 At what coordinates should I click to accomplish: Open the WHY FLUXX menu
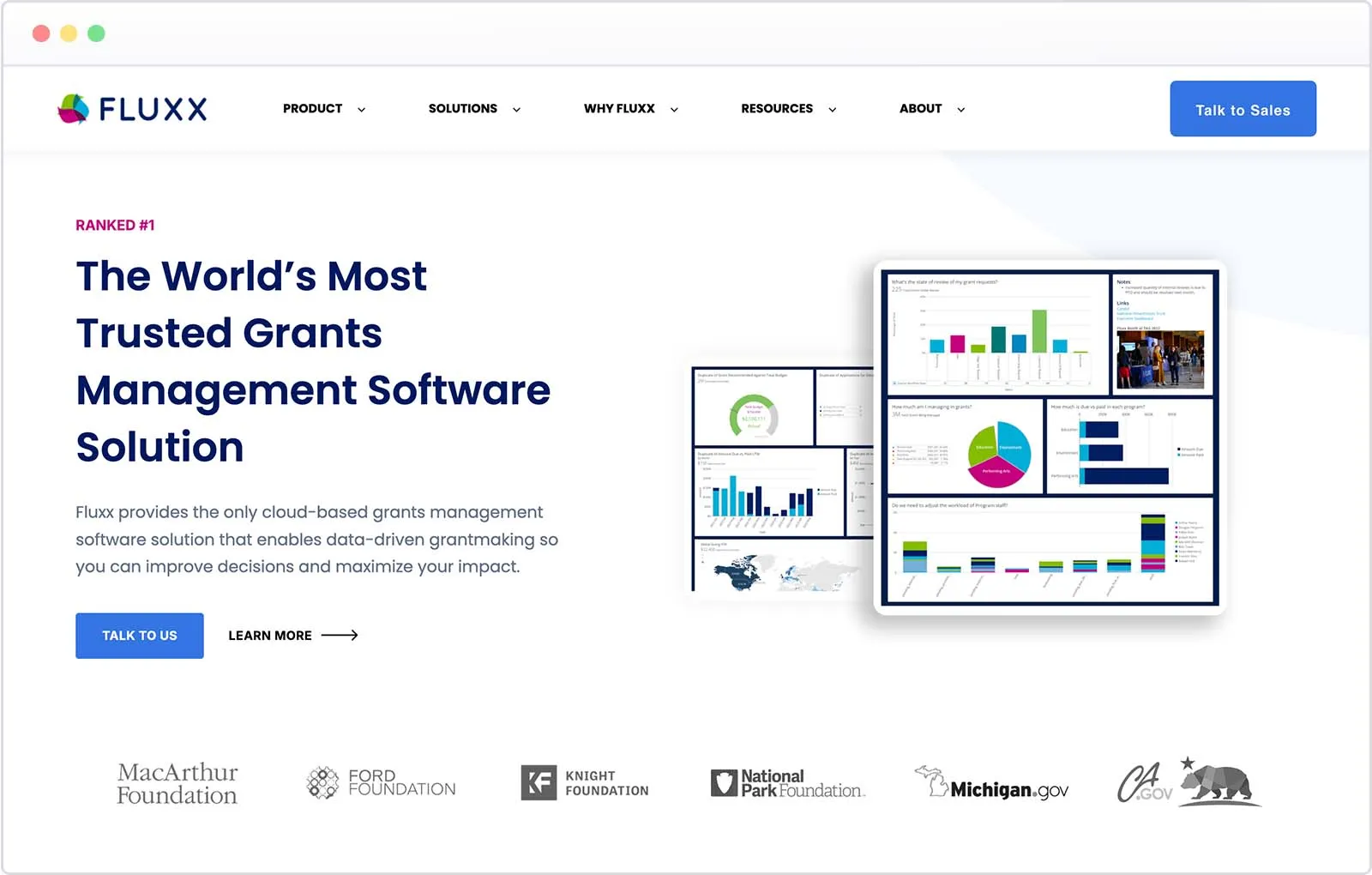point(619,109)
